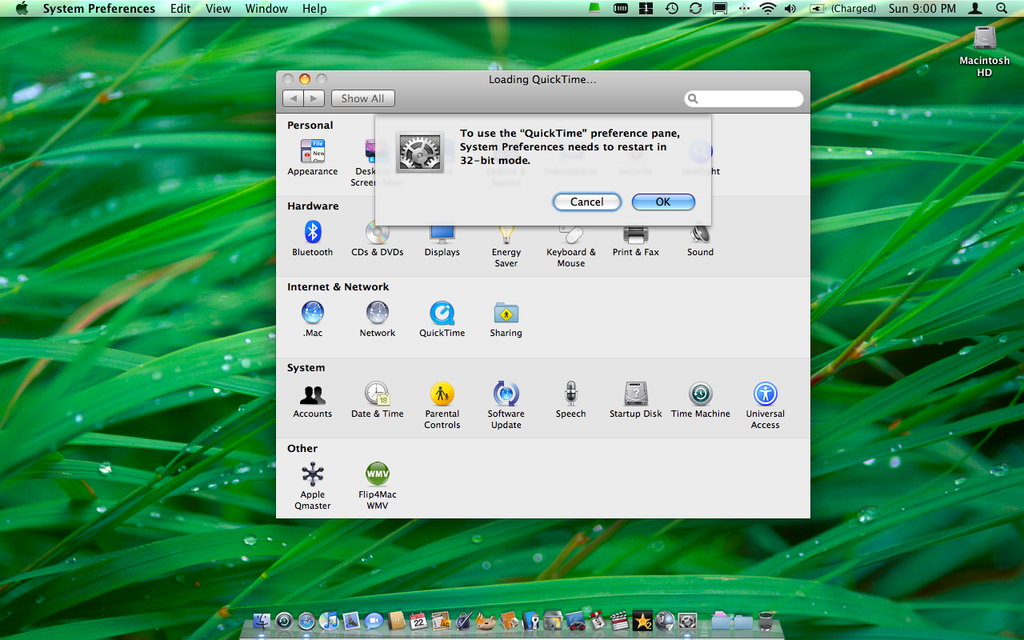Open Universal Access preferences
This screenshot has width=1024, height=640.
tap(765, 406)
